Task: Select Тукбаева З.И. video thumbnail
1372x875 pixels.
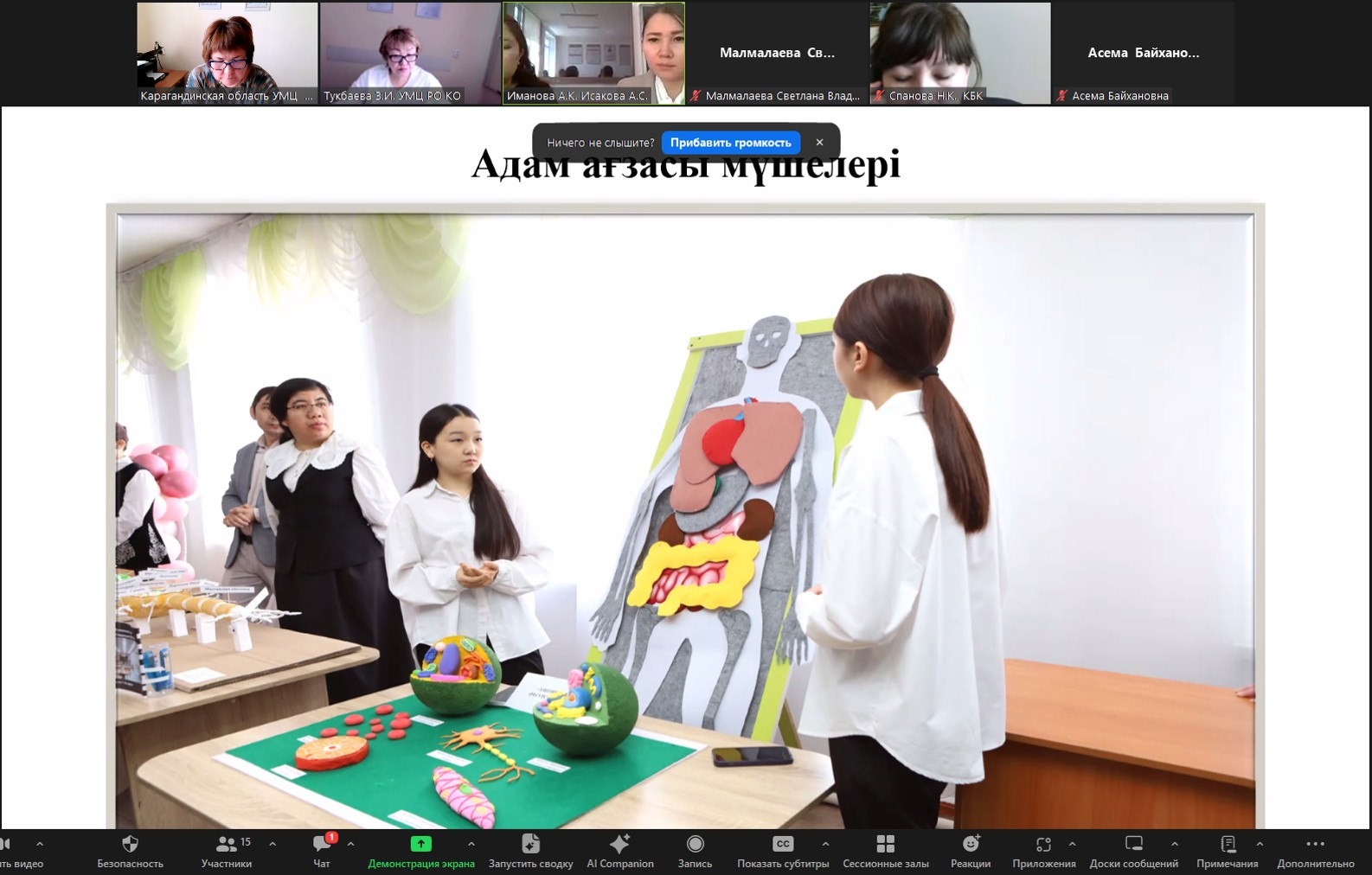Action: tap(410, 53)
